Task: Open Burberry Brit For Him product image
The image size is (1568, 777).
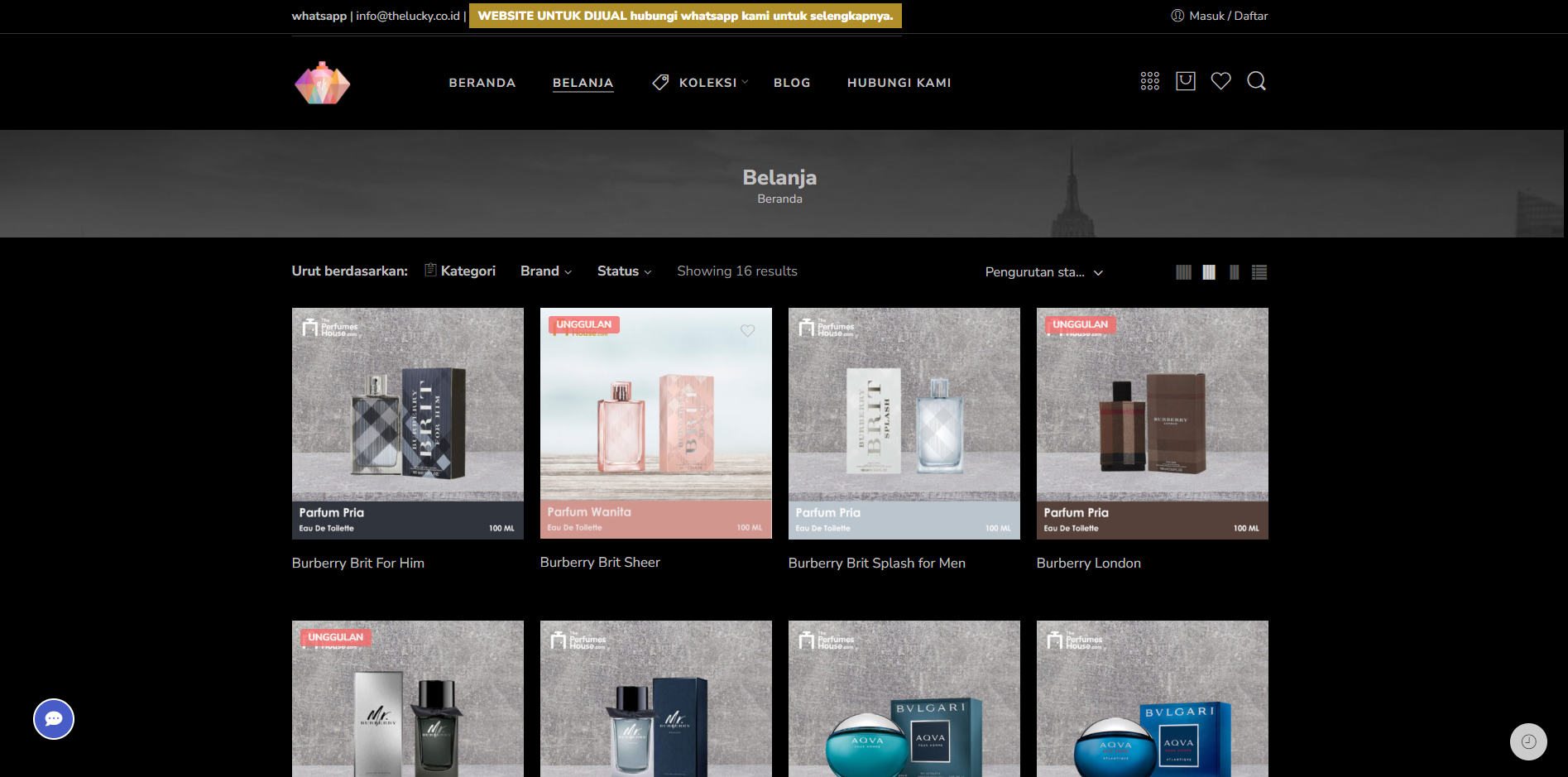Action: 408,424
